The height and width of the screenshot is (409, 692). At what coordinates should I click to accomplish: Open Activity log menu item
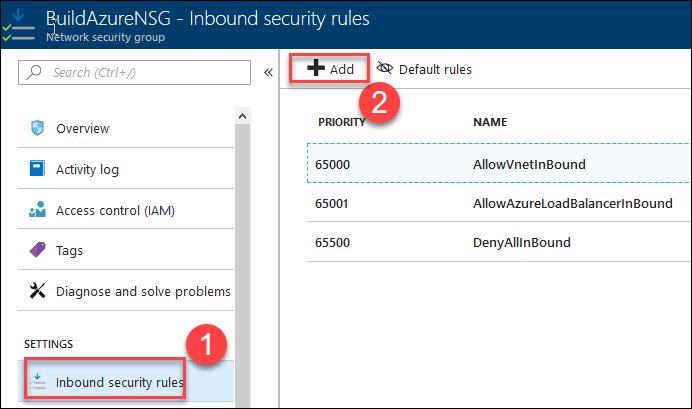coord(126,169)
